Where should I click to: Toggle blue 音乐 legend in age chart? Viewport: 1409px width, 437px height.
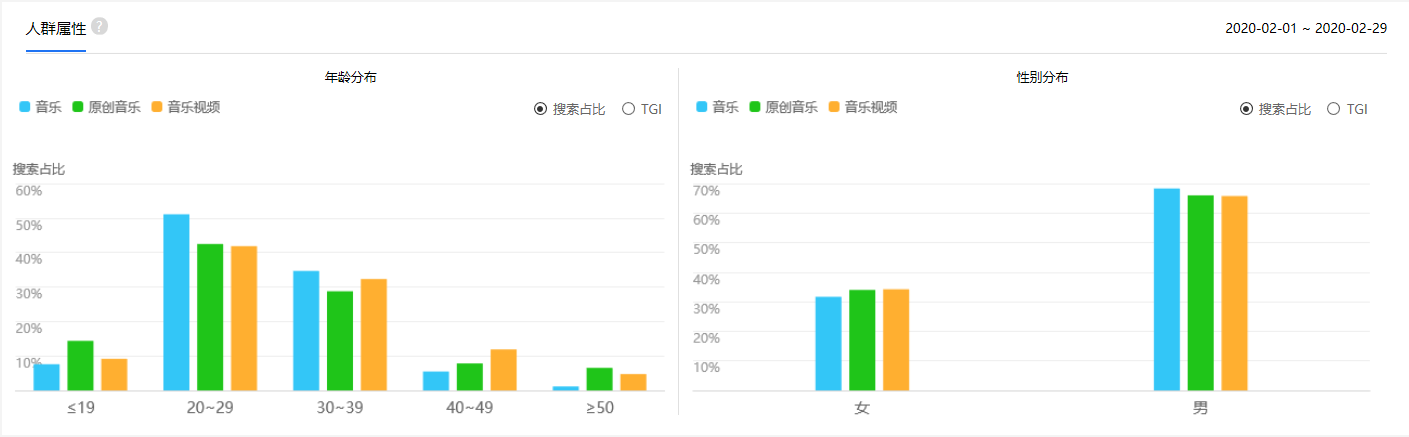click(x=41, y=107)
